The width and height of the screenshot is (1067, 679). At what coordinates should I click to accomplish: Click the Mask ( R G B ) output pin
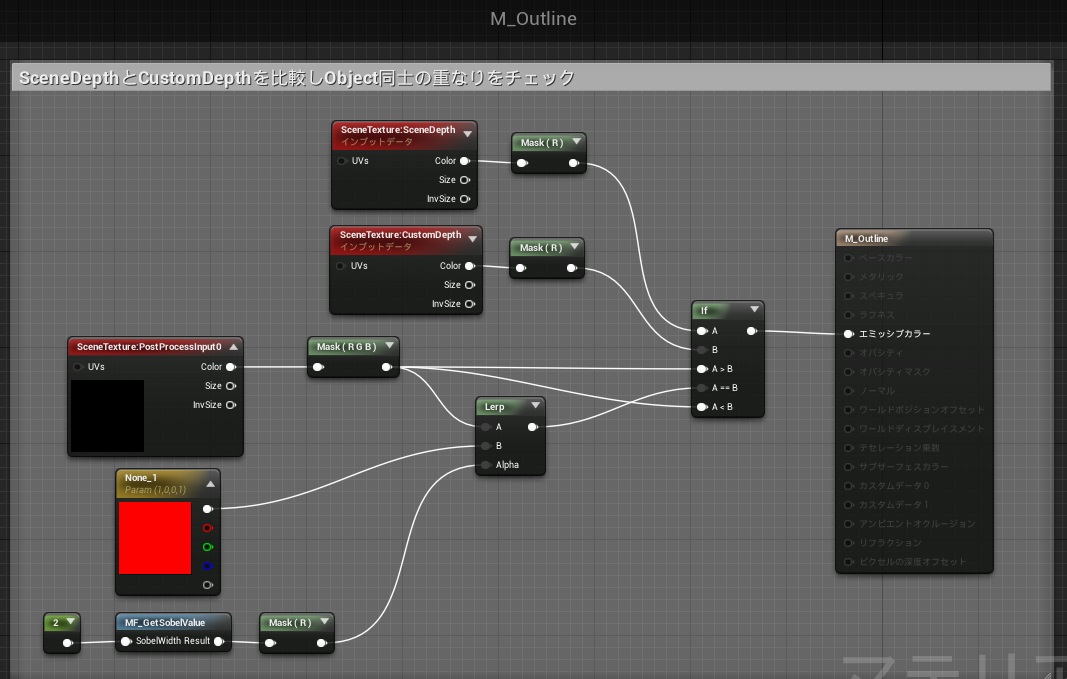[x=387, y=367]
